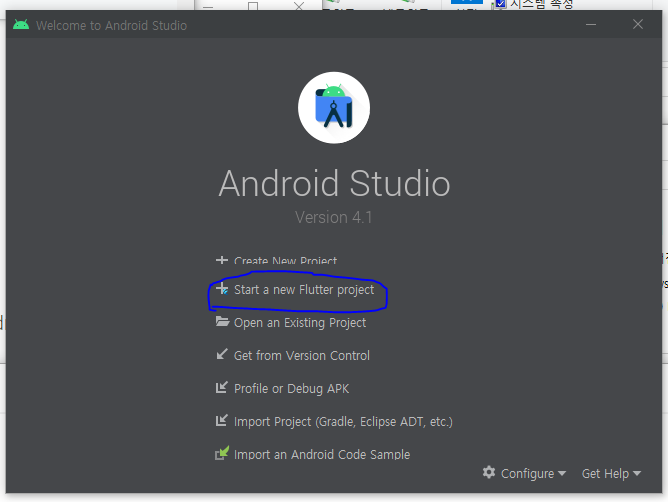The height and width of the screenshot is (502, 668).
Task: Click the Flutter plus icon for new project
Action: [222, 289]
